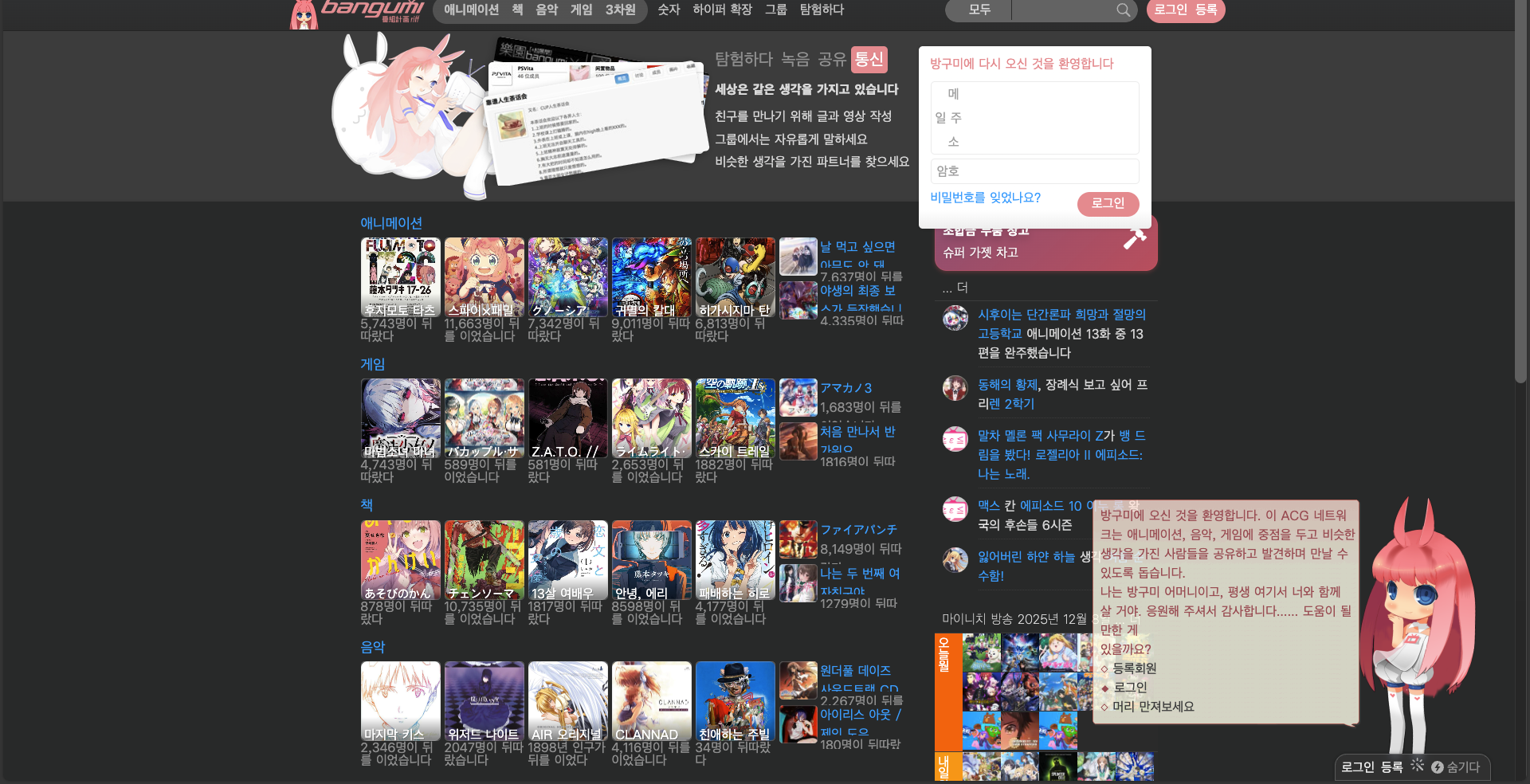
Task: Click the lightning 숨기다 hide icon
Action: point(1438,767)
